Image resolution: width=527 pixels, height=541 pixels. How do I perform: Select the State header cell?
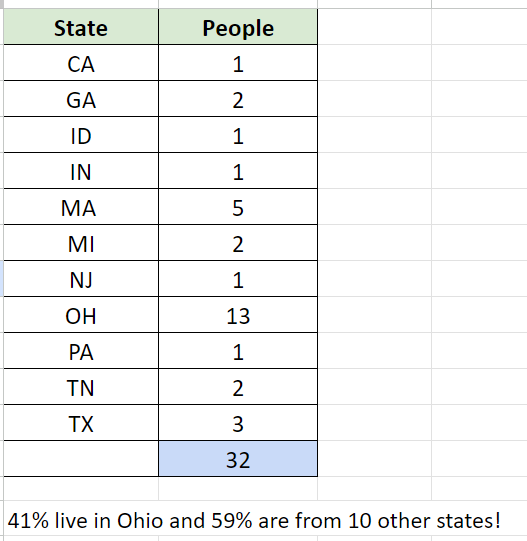81,28
